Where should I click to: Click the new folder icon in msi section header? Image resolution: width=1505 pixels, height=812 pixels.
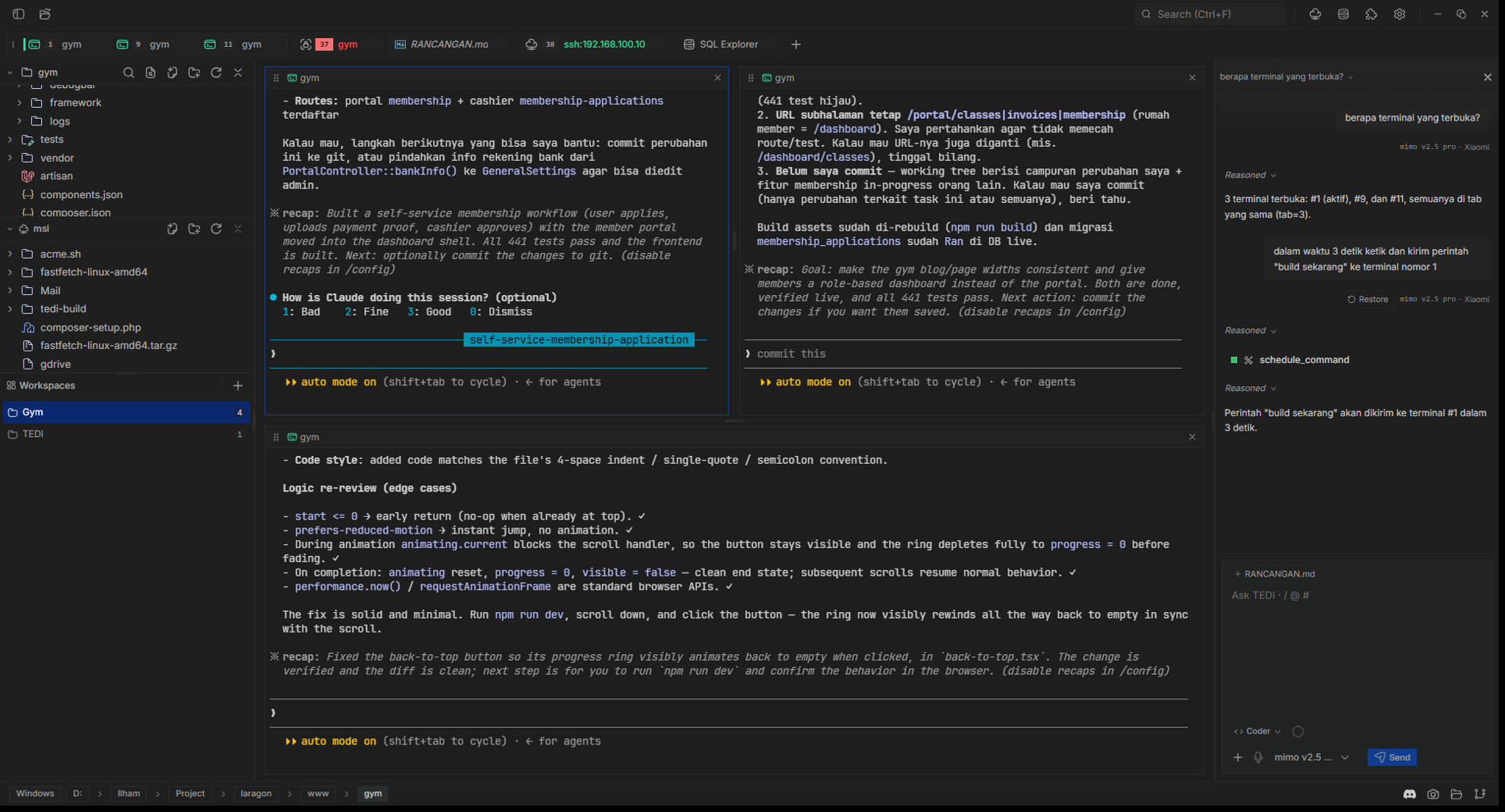click(x=194, y=228)
